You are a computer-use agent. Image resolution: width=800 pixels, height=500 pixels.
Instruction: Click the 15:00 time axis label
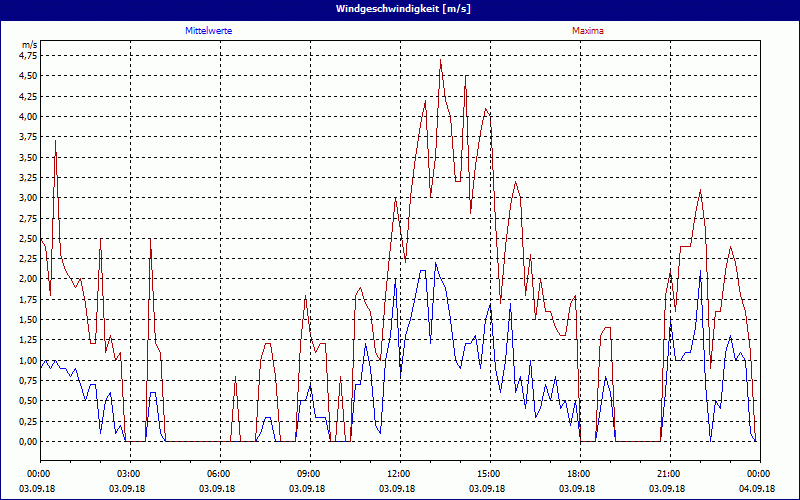[488, 473]
